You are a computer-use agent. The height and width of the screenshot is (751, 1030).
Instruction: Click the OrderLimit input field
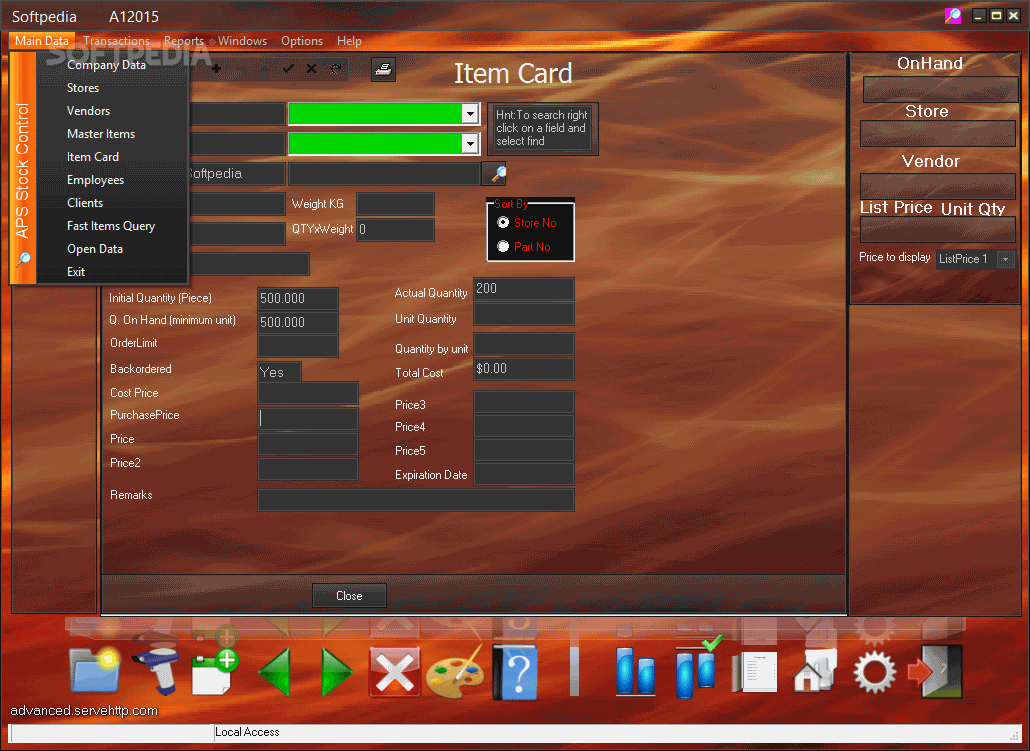(298, 346)
